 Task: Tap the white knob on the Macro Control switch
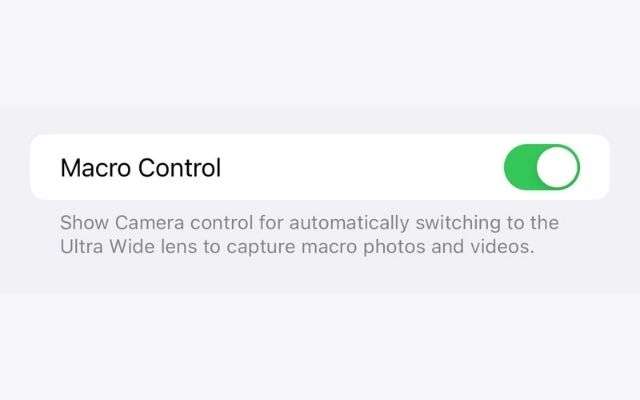(557, 167)
